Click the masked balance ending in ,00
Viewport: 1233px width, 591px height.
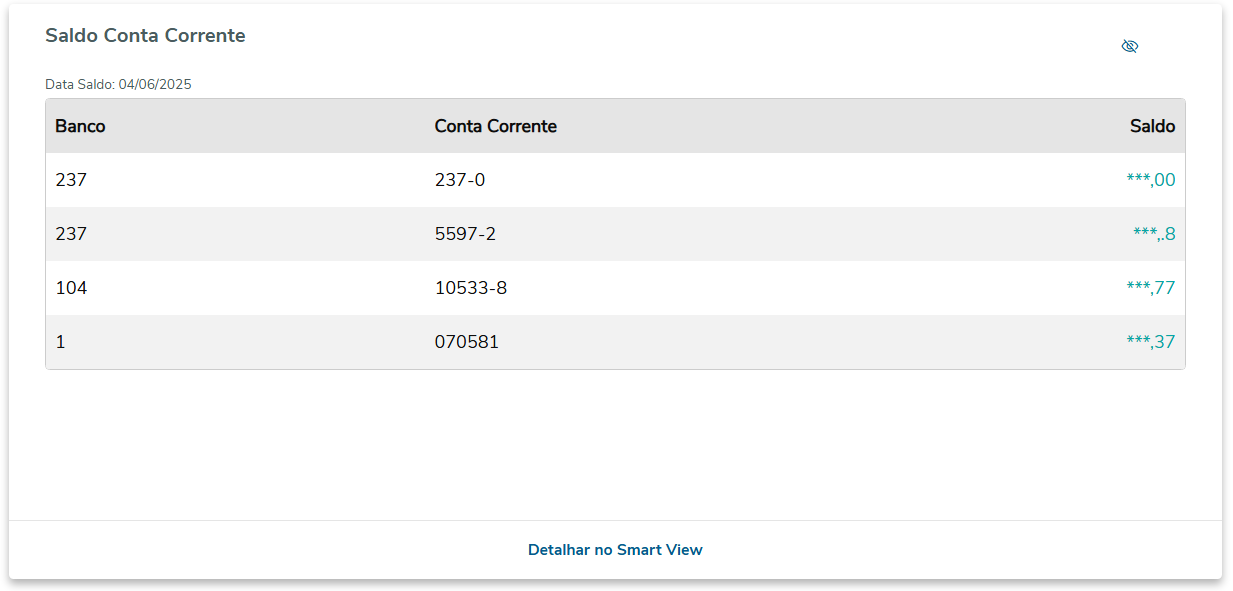click(x=1151, y=180)
